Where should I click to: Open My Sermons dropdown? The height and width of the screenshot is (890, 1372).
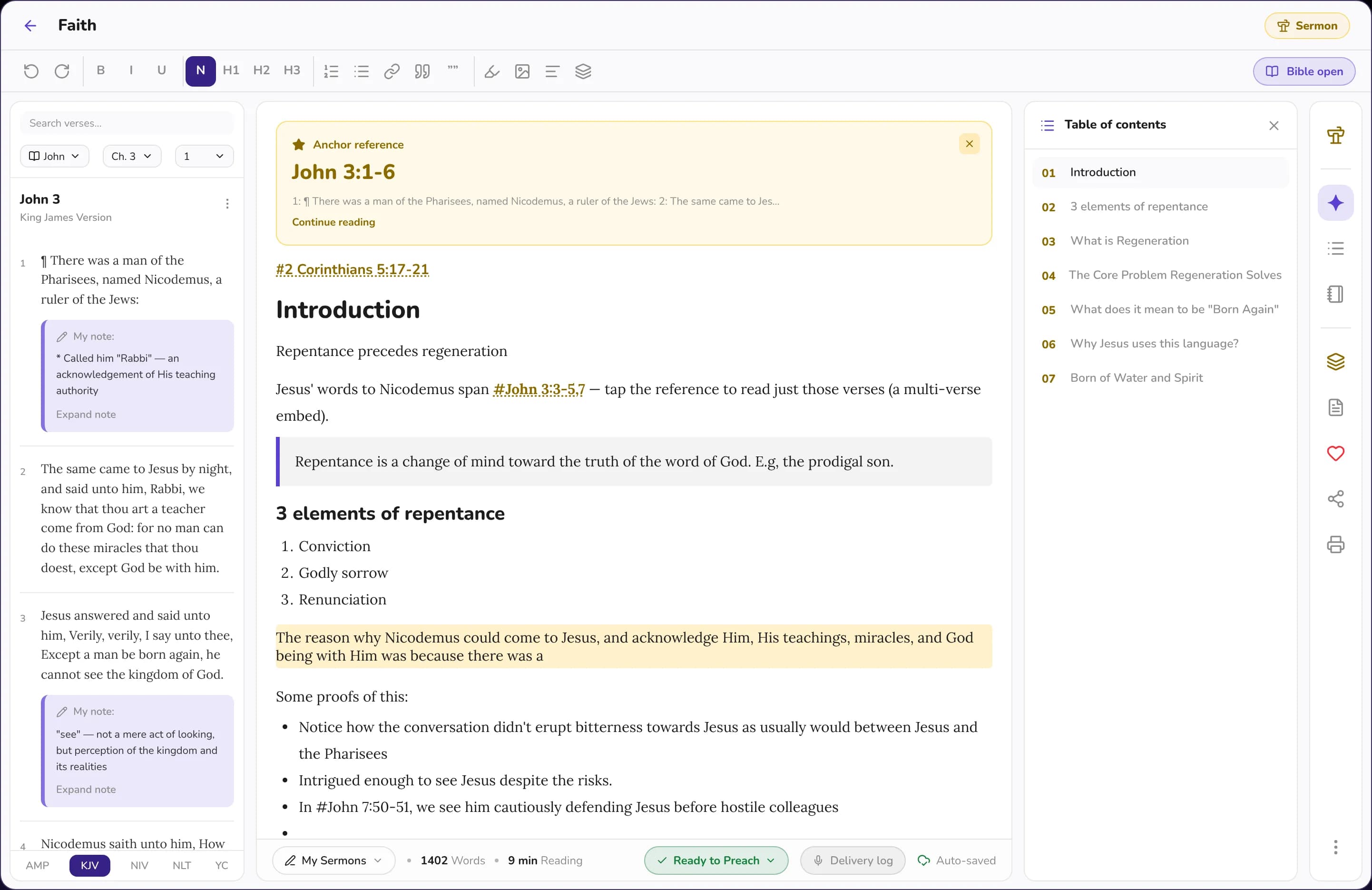334,860
